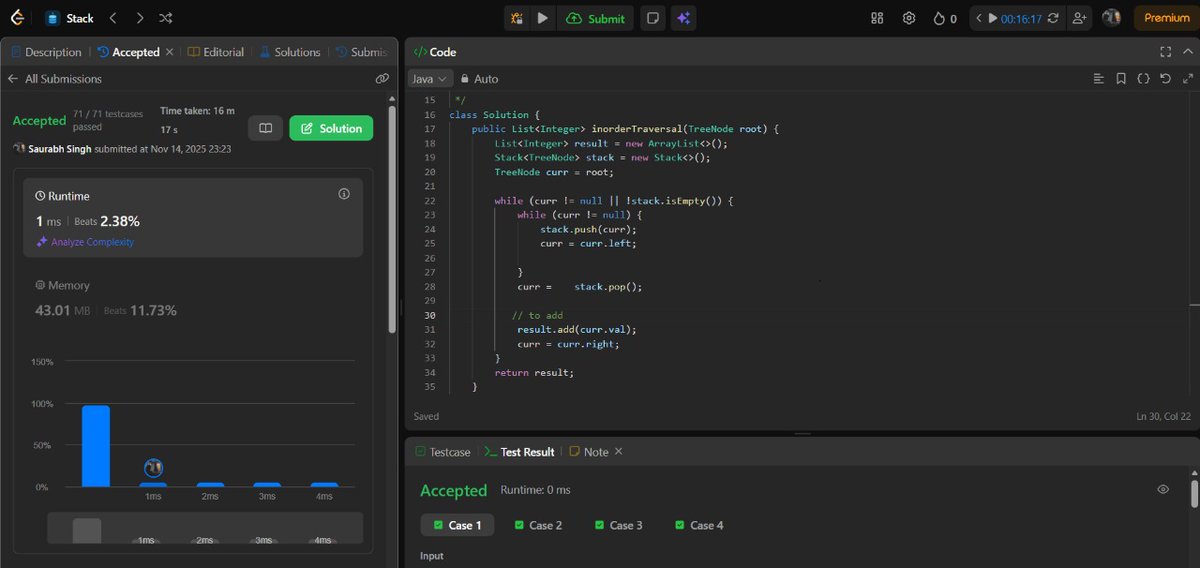Open the Stack problem list
The width and height of the screenshot is (1200, 568).
(x=70, y=18)
